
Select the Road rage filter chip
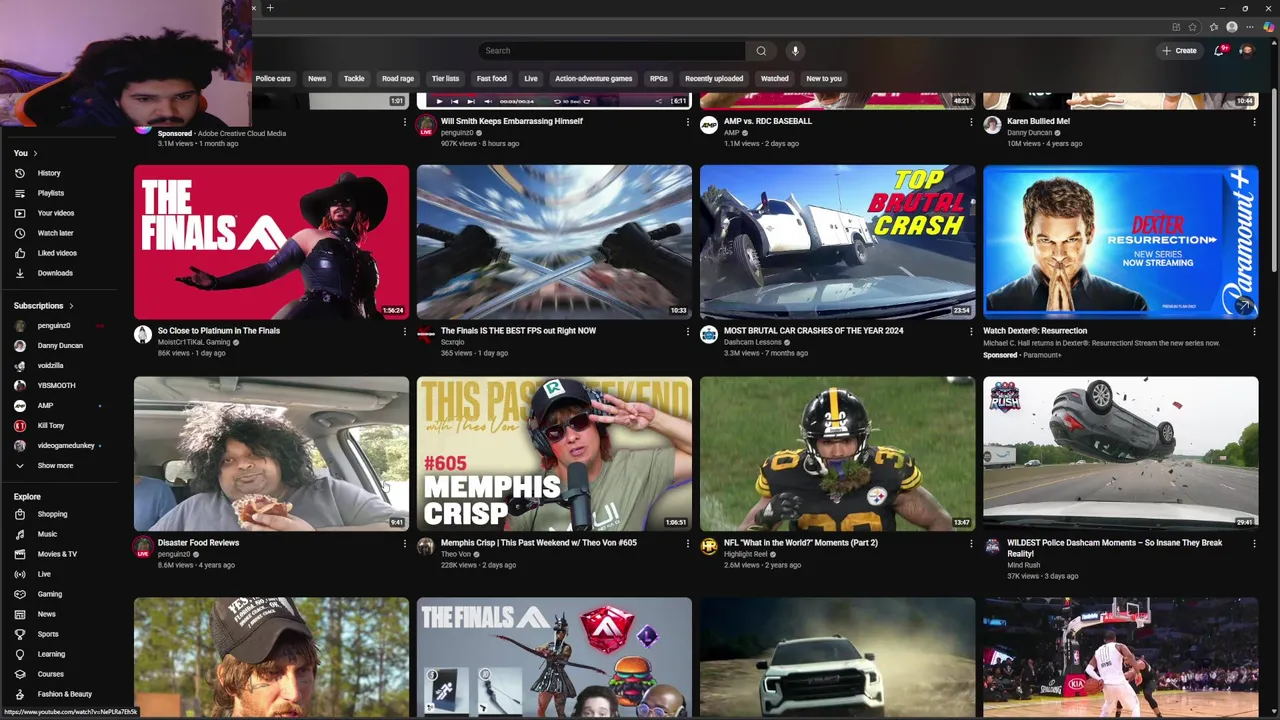[x=398, y=78]
